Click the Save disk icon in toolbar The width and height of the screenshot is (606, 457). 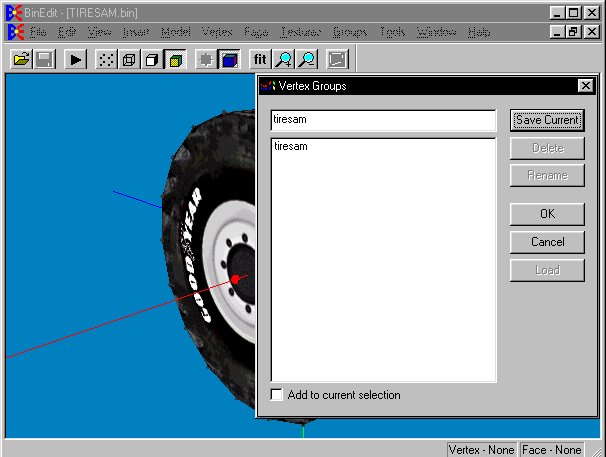(44, 60)
